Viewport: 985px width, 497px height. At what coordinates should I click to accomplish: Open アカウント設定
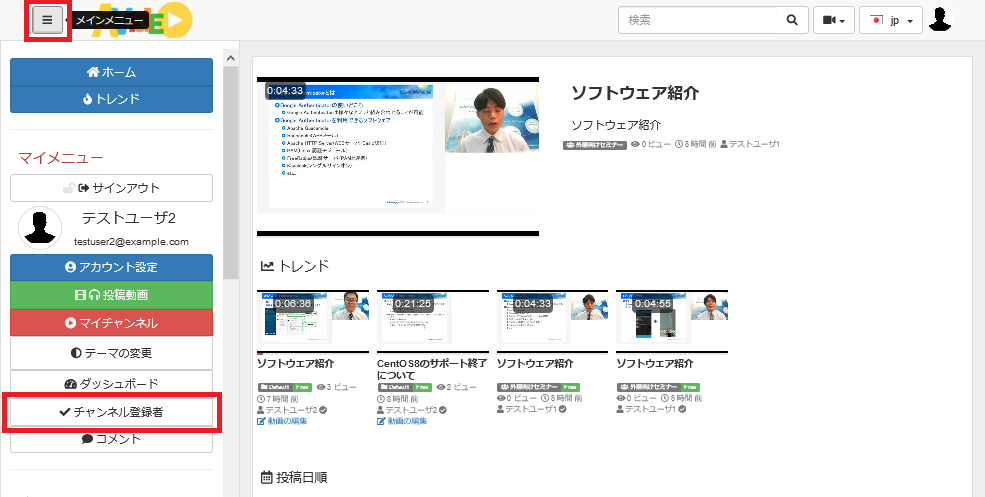[x=111, y=268]
